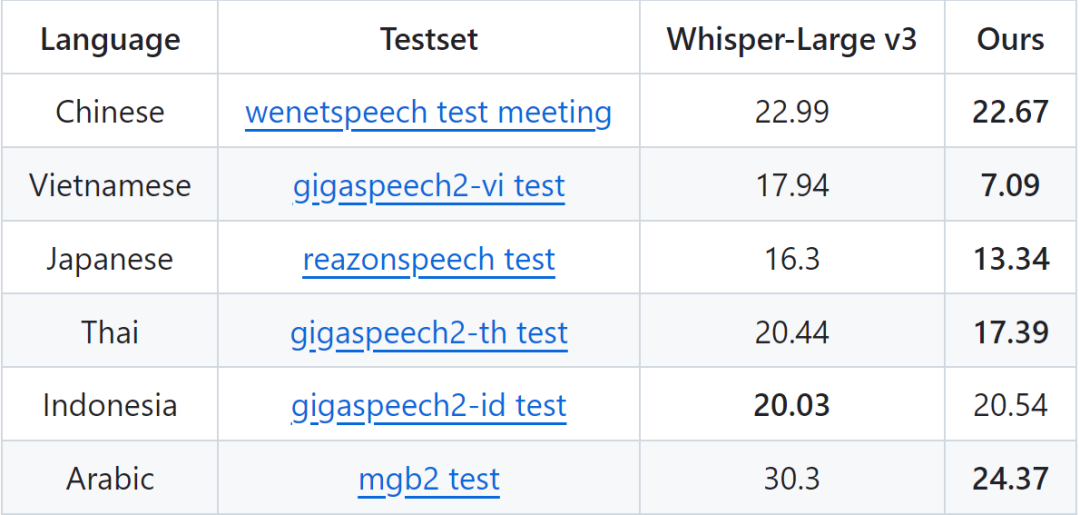Image resolution: width=1080 pixels, height=515 pixels.
Task: Click the bold 20.03 Whisper score
Action: click(x=791, y=406)
